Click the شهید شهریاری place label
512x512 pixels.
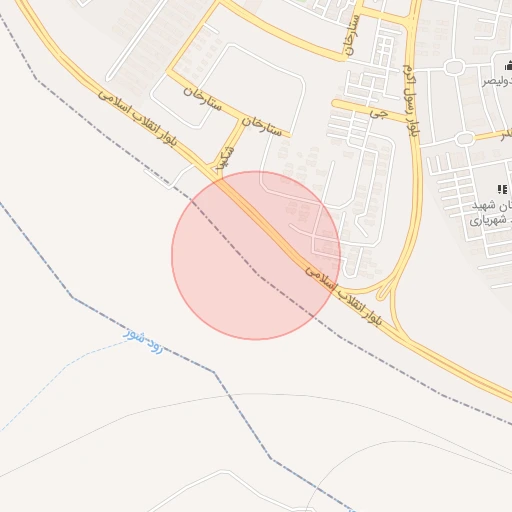(x=491, y=213)
